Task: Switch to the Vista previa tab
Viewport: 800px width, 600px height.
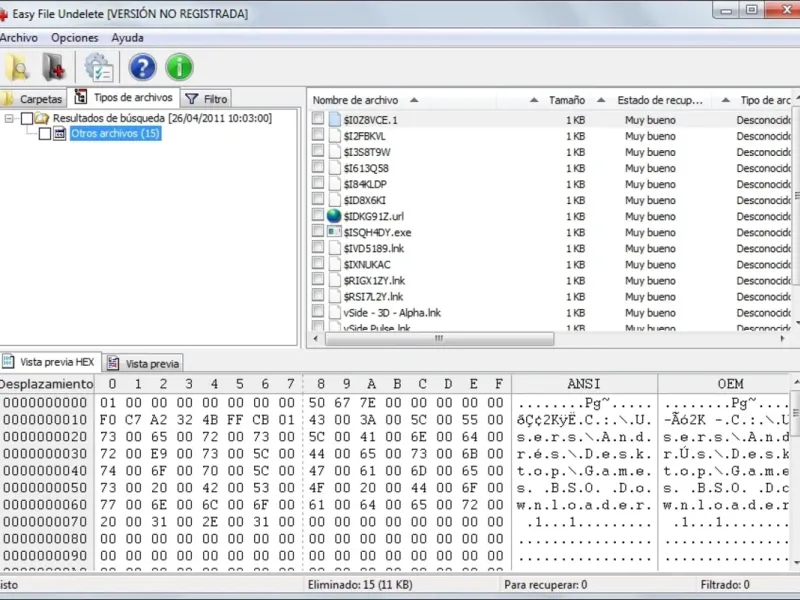Action: click(x=143, y=363)
